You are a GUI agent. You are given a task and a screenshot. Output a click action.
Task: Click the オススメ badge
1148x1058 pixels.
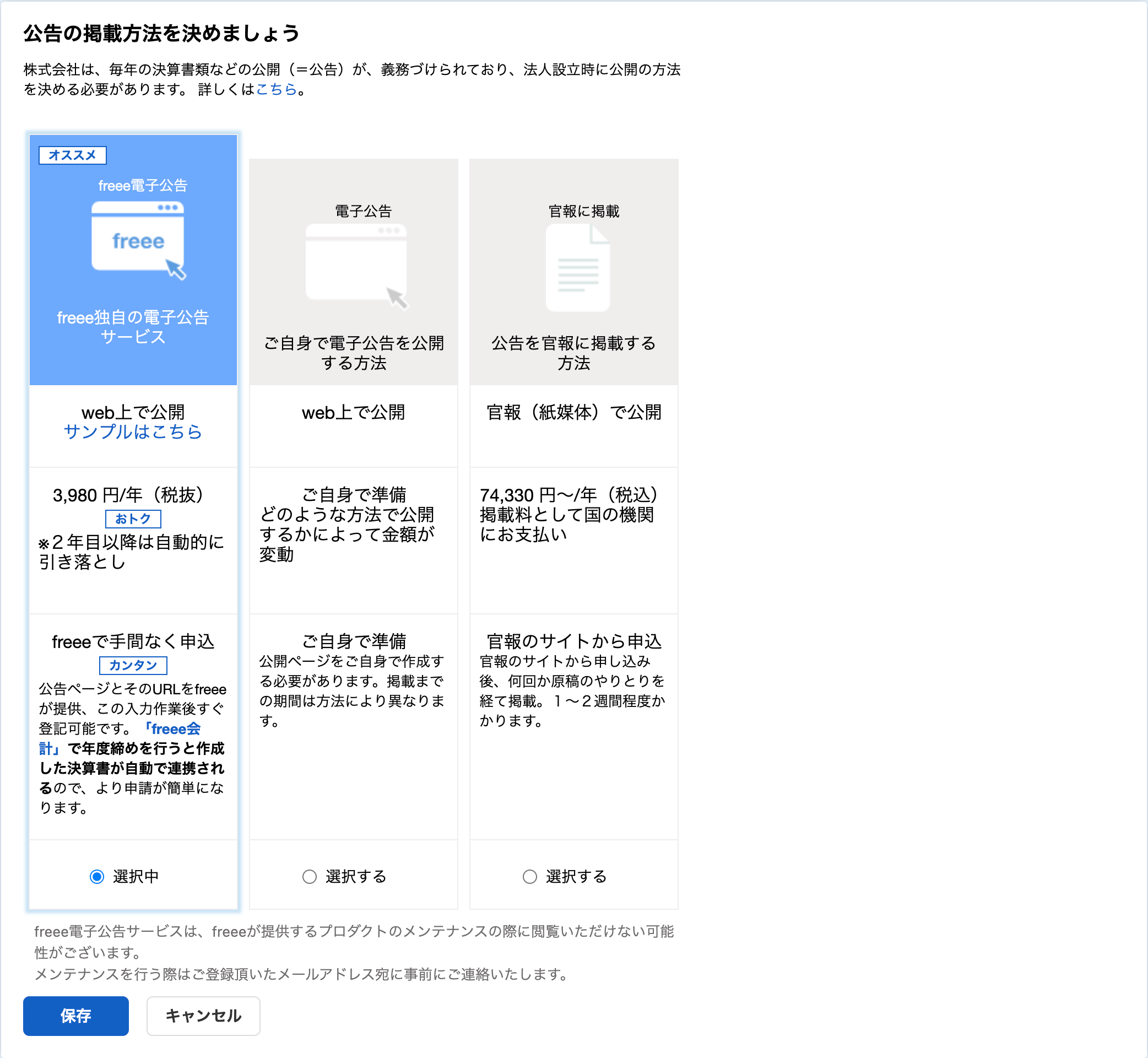click(73, 155)
